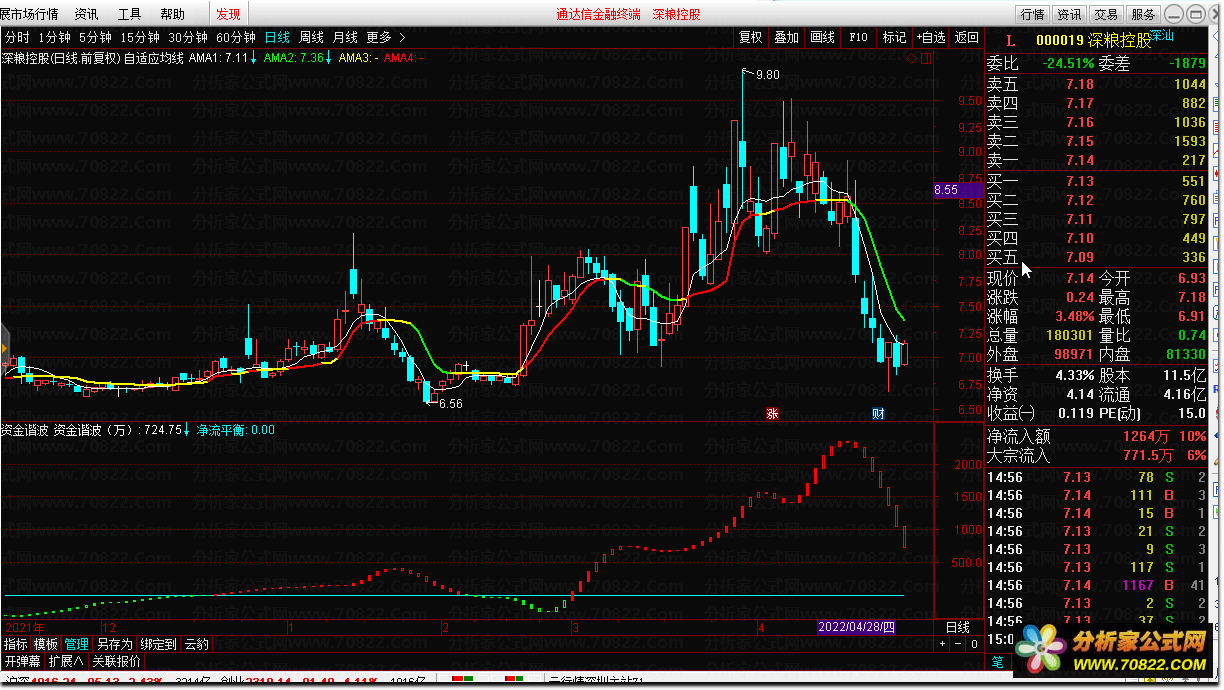
Task: Click the 叠加 overlay button
Action: click(x=786, y=37)
